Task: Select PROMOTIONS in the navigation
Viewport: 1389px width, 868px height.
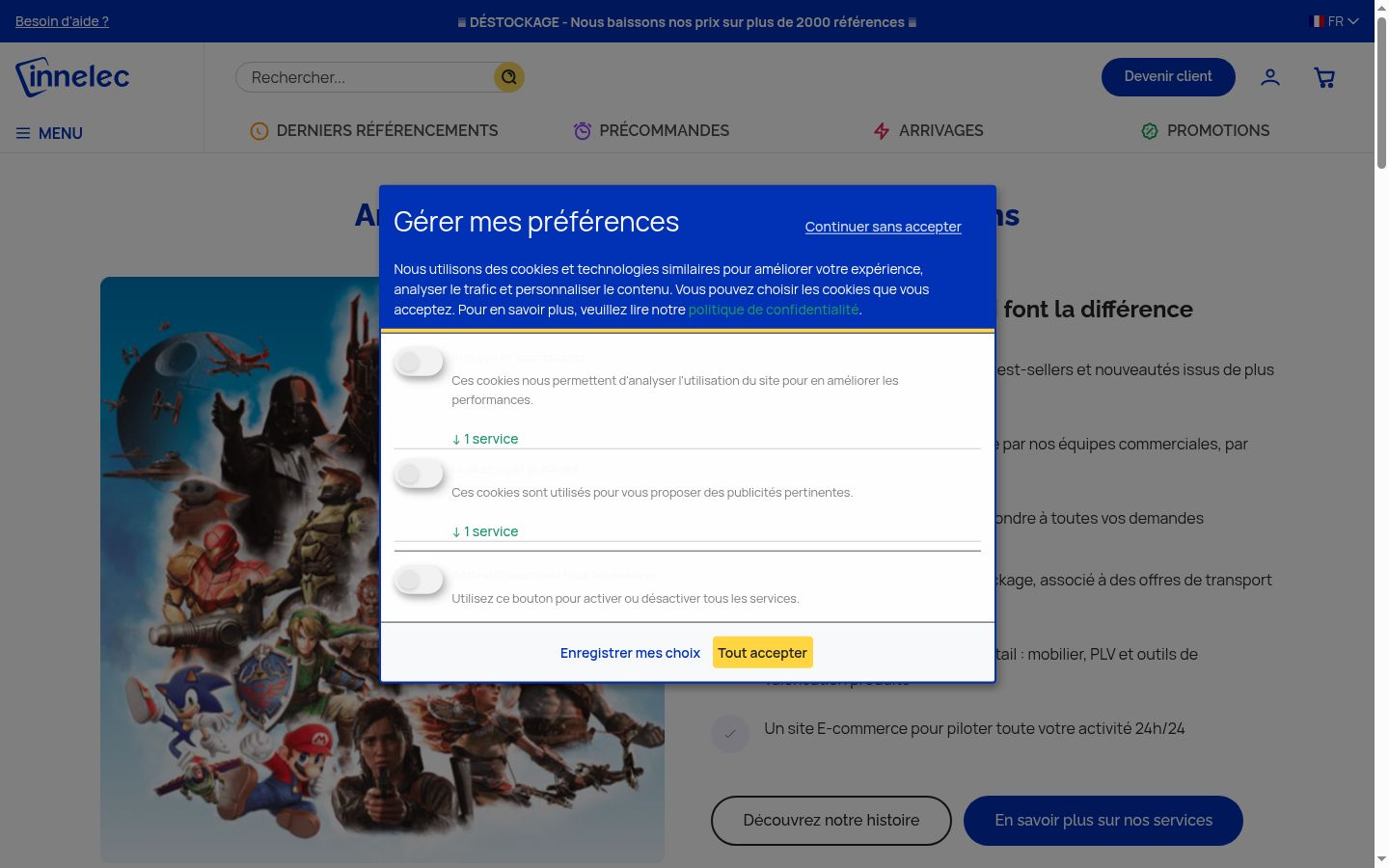Action: [x=1206, y=131]
